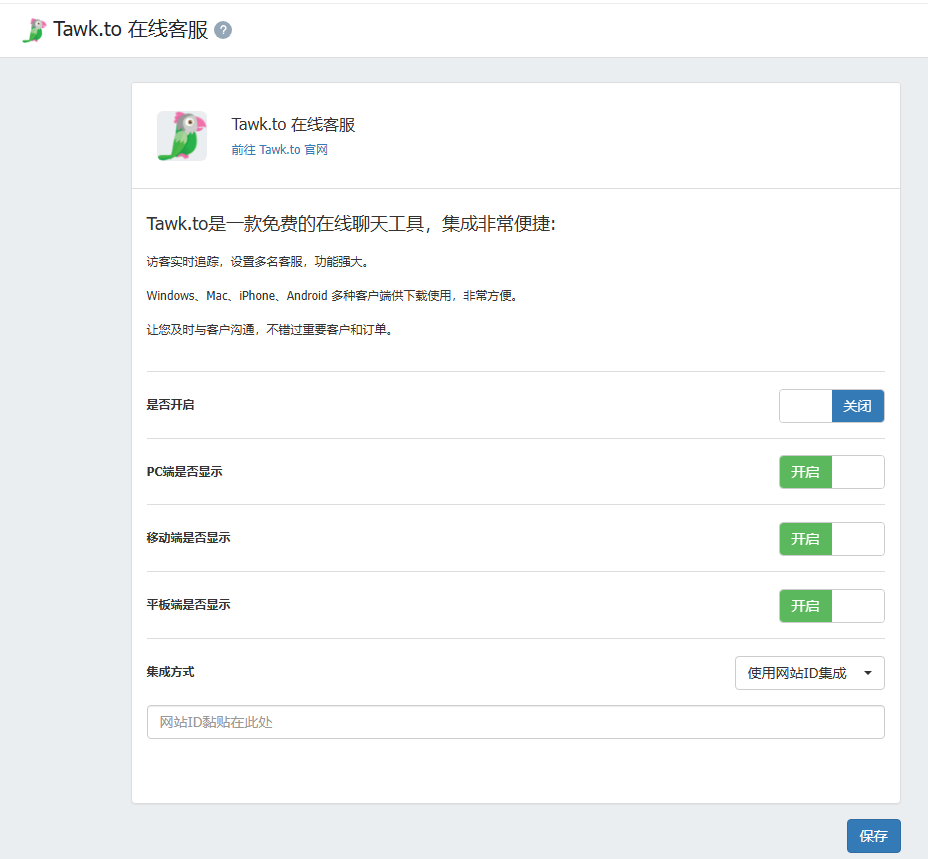Click the Windows、Mac、iPhone、Android description line
This screenshot has height=859, width=928.
point(334,296)
